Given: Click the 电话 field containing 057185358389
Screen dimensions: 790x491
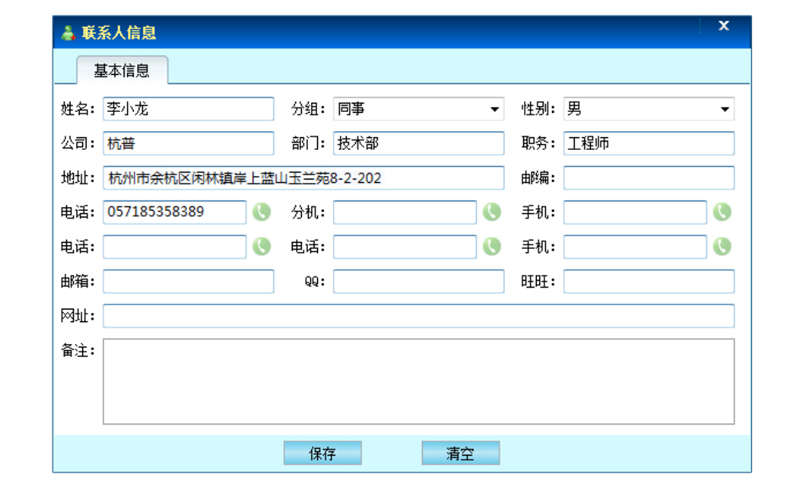Looking at the screenshot, I should (x=174, y=212).
